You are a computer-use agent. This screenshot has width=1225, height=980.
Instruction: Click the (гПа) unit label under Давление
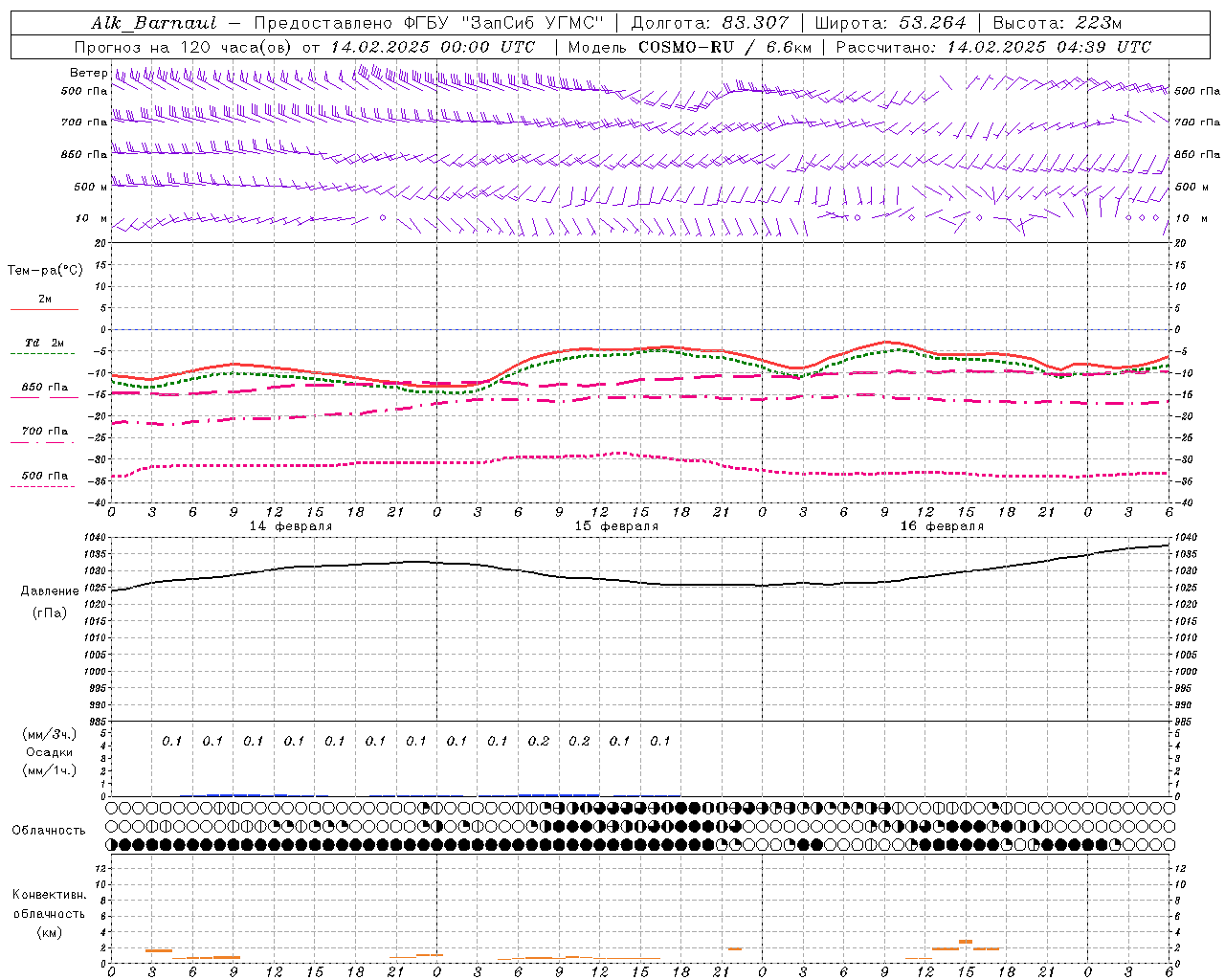50,613
